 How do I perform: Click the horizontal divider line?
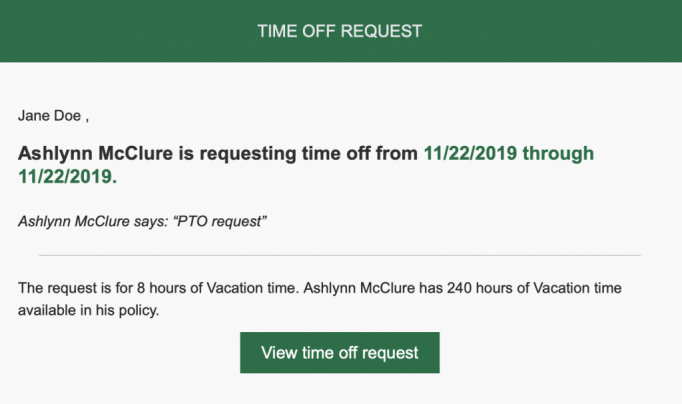340,255
